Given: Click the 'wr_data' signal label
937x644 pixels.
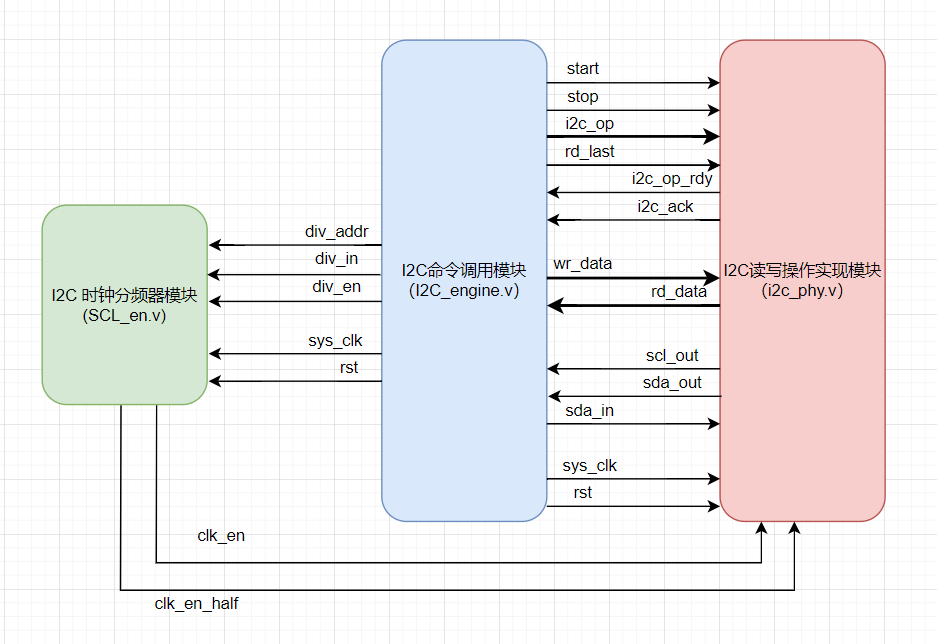Looking at the screenshot, I should coord(583,263).
